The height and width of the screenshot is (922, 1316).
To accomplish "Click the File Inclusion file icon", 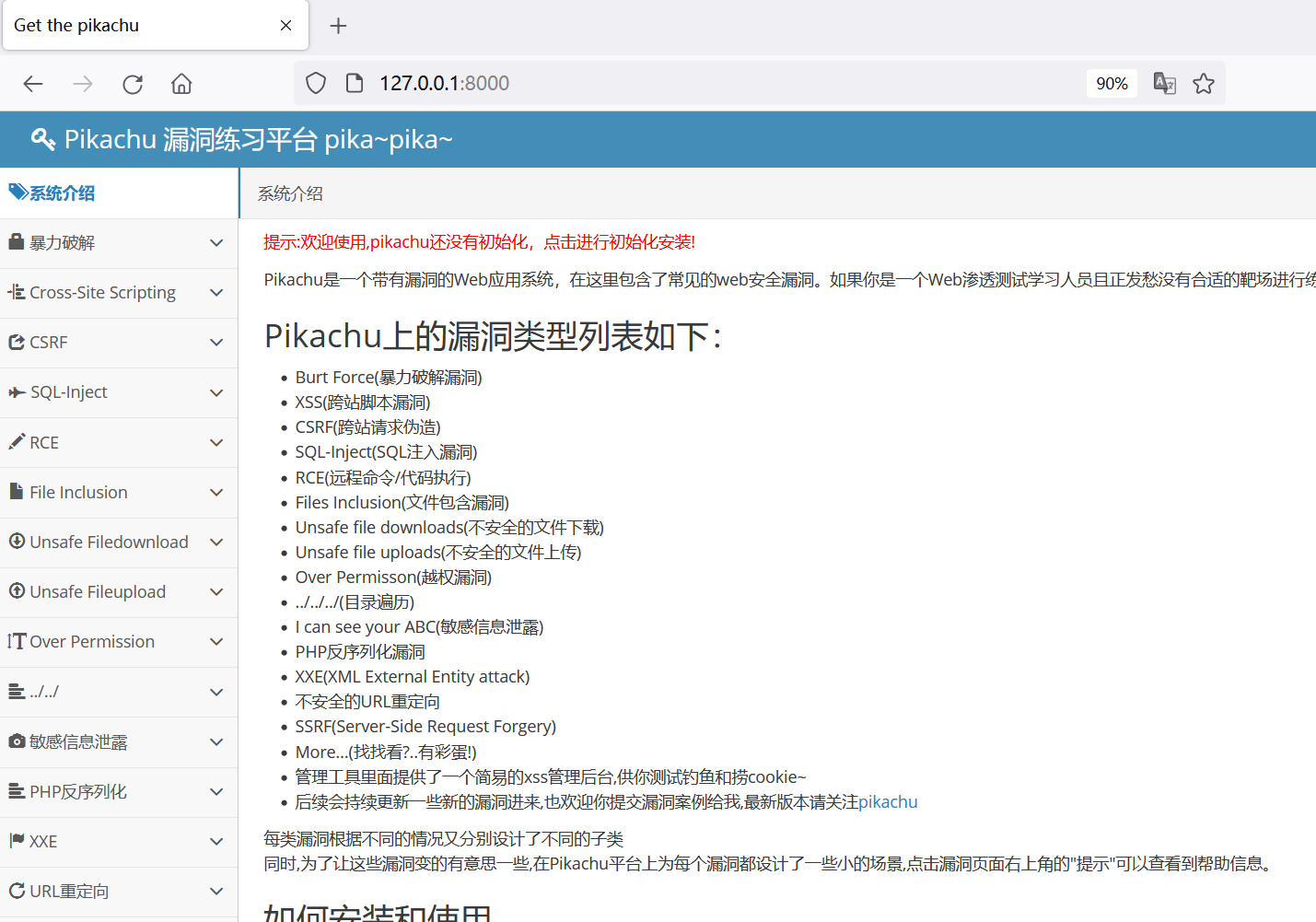I will click(16, 491).
